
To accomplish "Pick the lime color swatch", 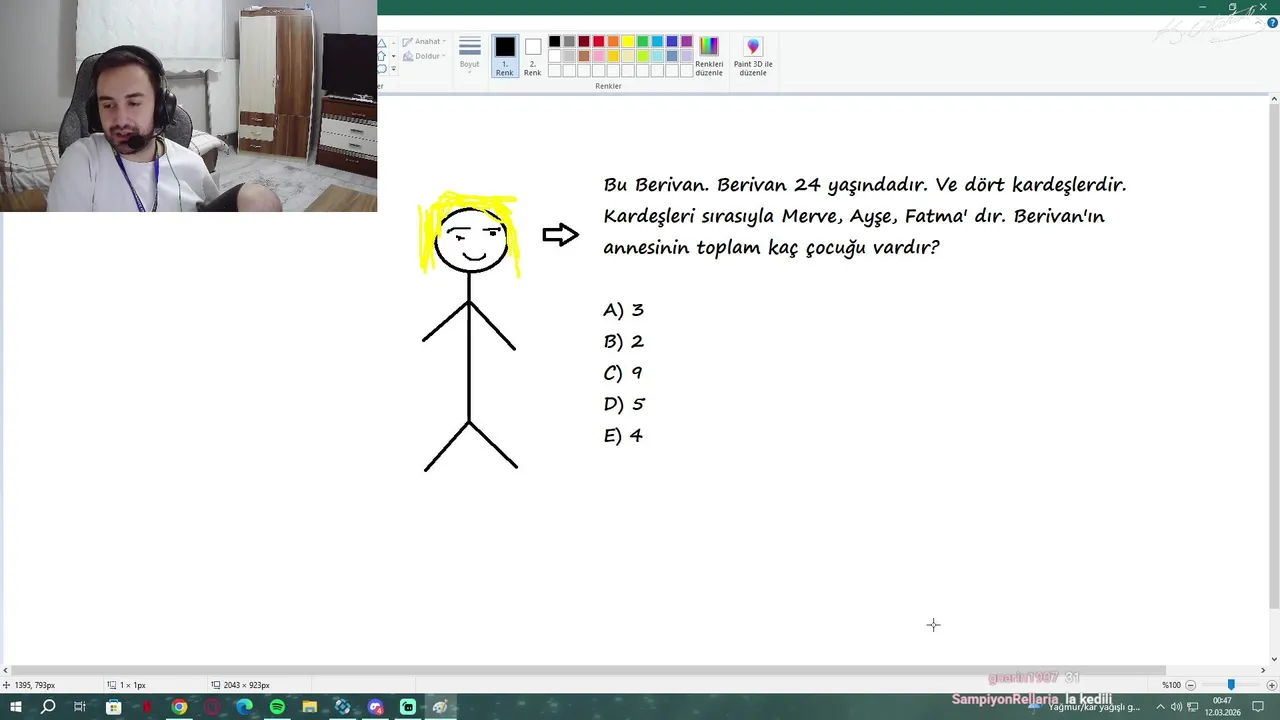I will 642,56.
